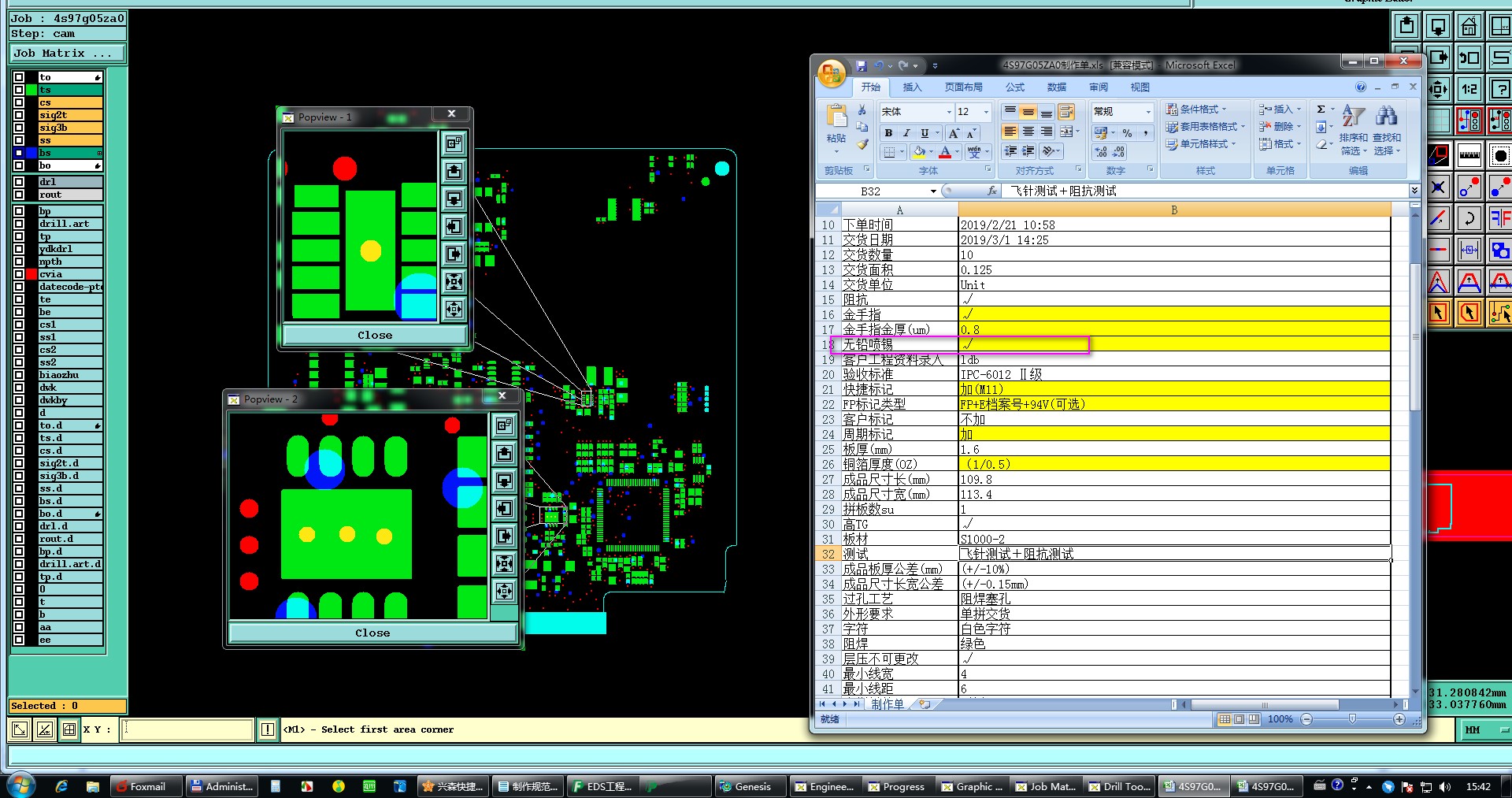Open the font size dropdown in Excel
This screenshot has height=798, width=1512.
(986, 112)
